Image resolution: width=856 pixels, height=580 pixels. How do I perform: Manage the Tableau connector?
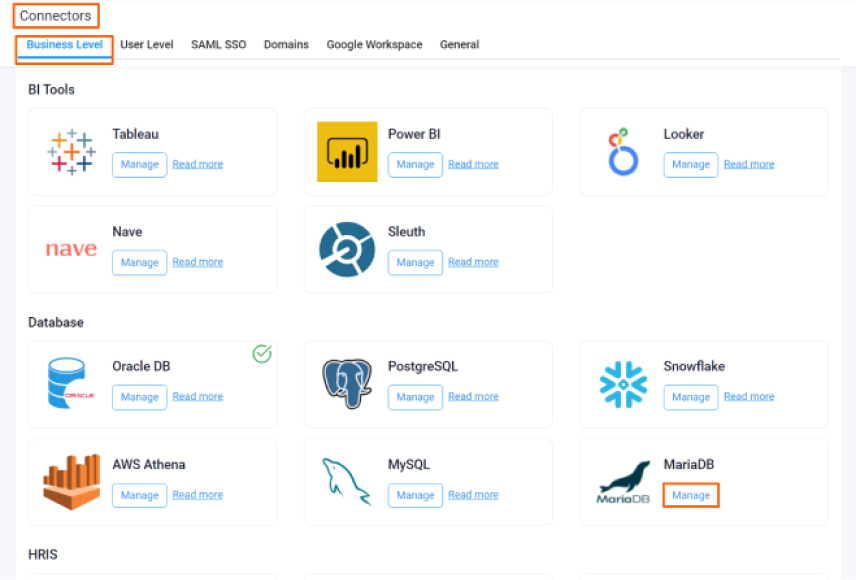pyautogui.click(x=140, y=164)
